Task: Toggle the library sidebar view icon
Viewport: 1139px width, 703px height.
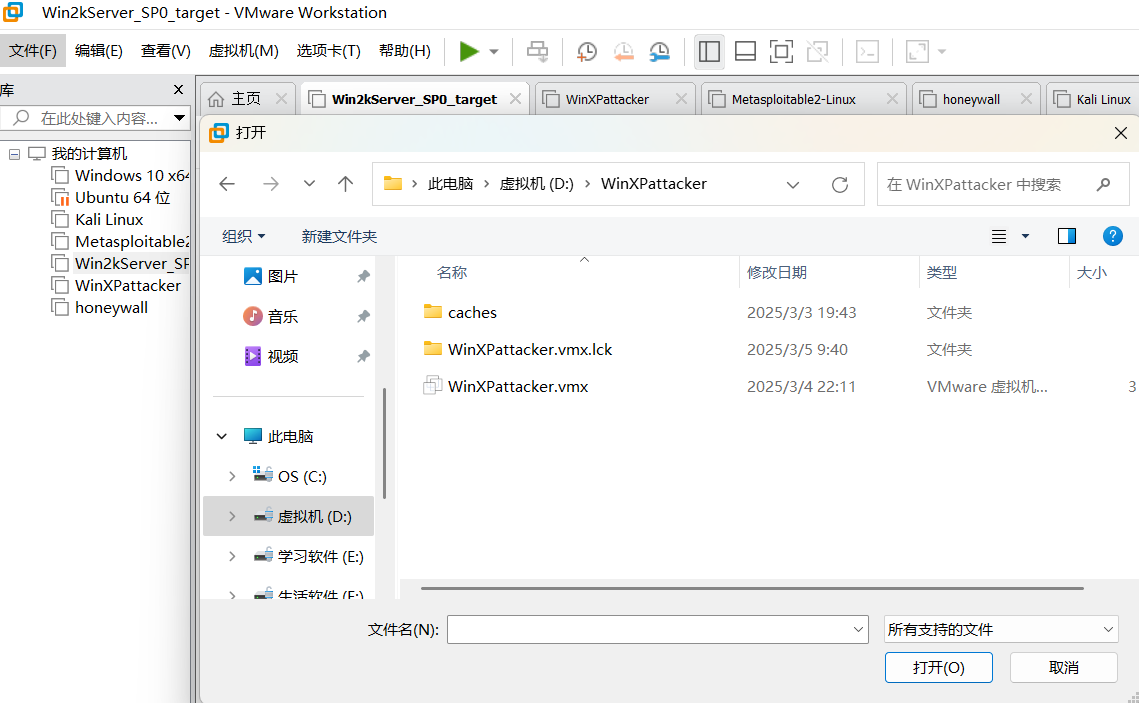Action: coord(709,52)
